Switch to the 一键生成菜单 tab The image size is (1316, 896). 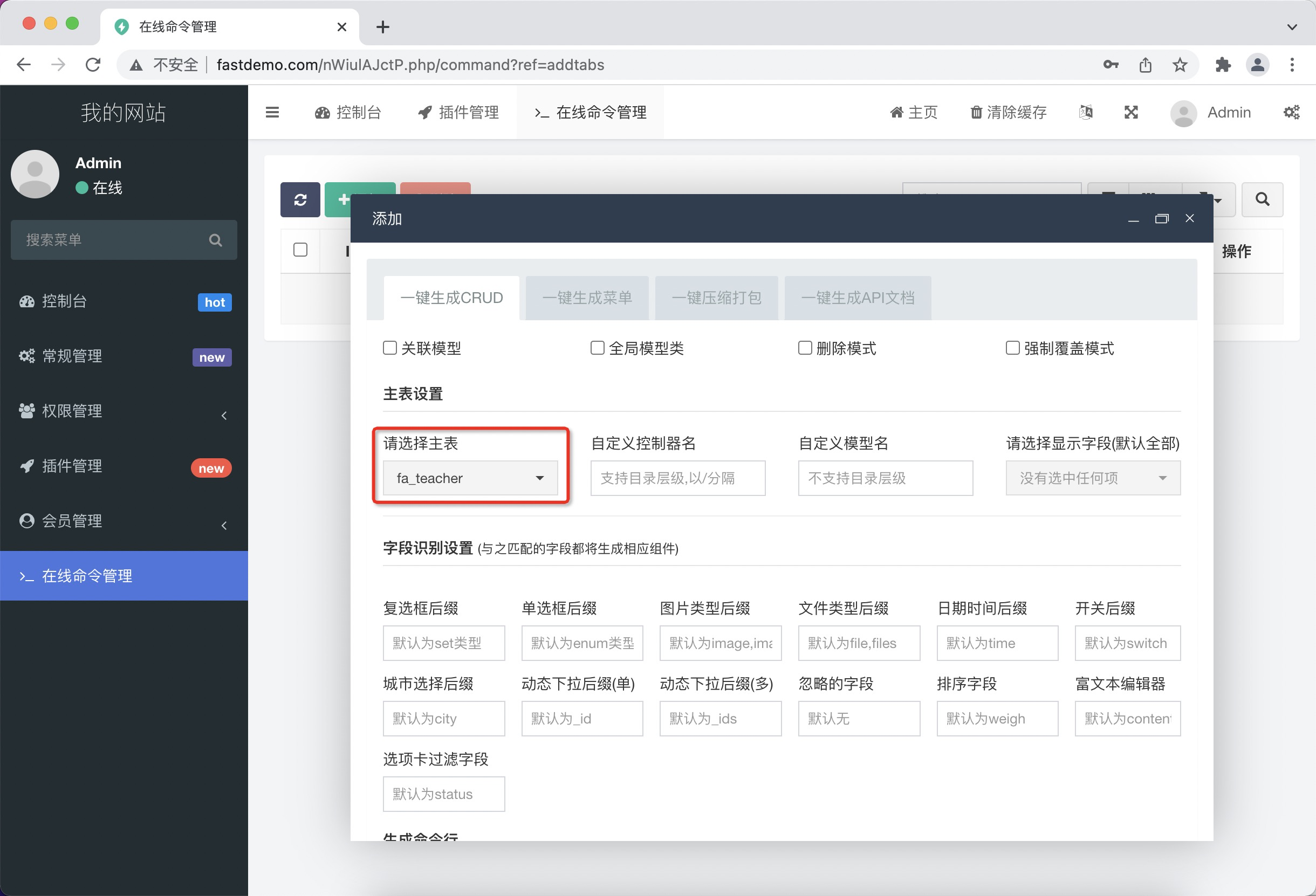tap(587, 298)
